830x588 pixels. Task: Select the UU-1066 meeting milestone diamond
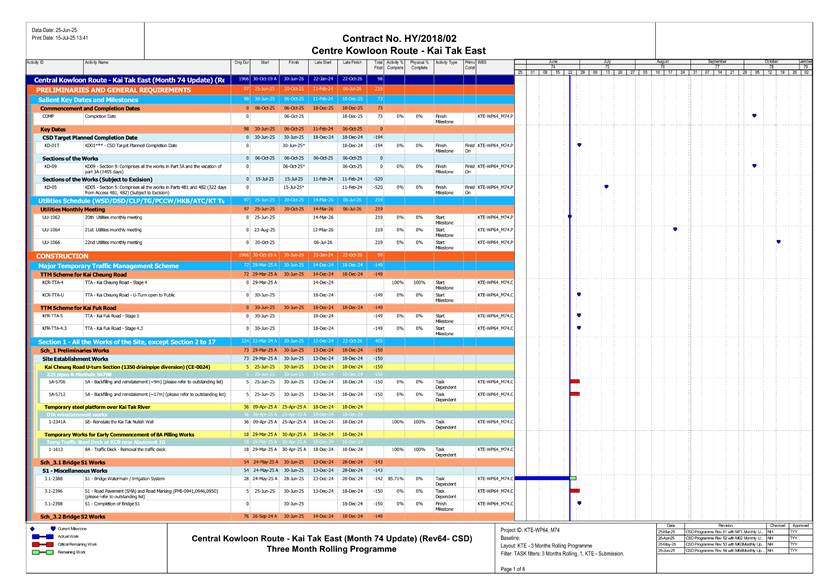[779, 242]
